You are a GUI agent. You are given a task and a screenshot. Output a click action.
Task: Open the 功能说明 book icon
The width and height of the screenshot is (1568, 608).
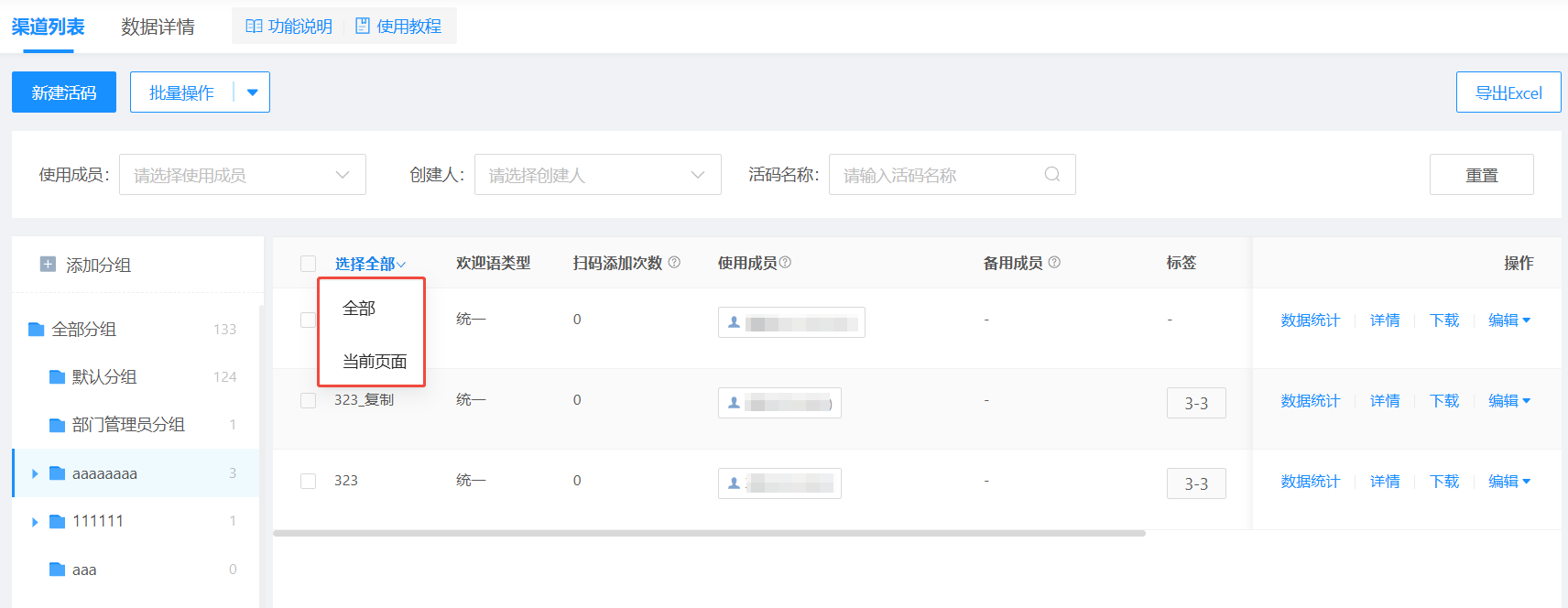point(254,27)
